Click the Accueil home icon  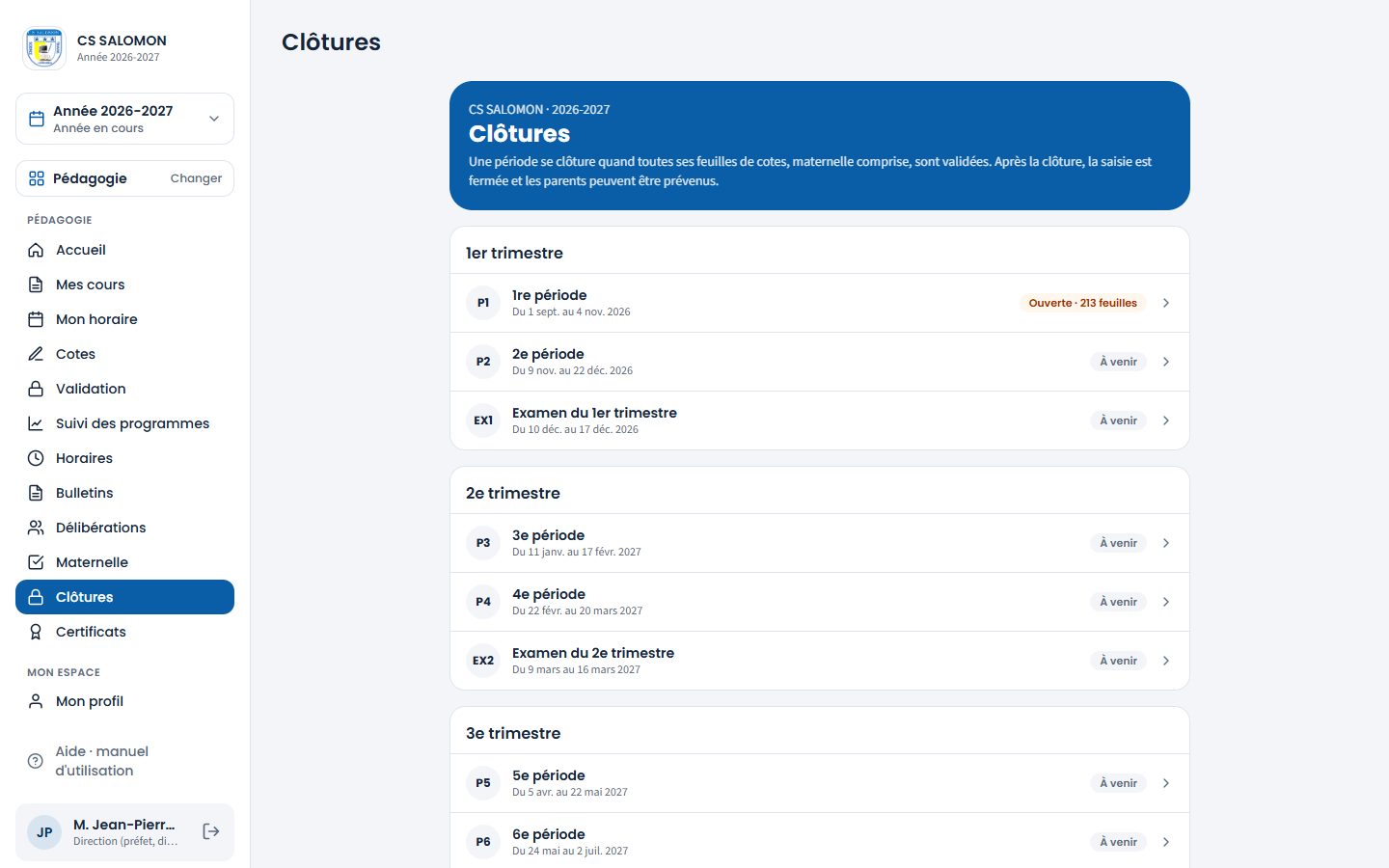(36, 250)
